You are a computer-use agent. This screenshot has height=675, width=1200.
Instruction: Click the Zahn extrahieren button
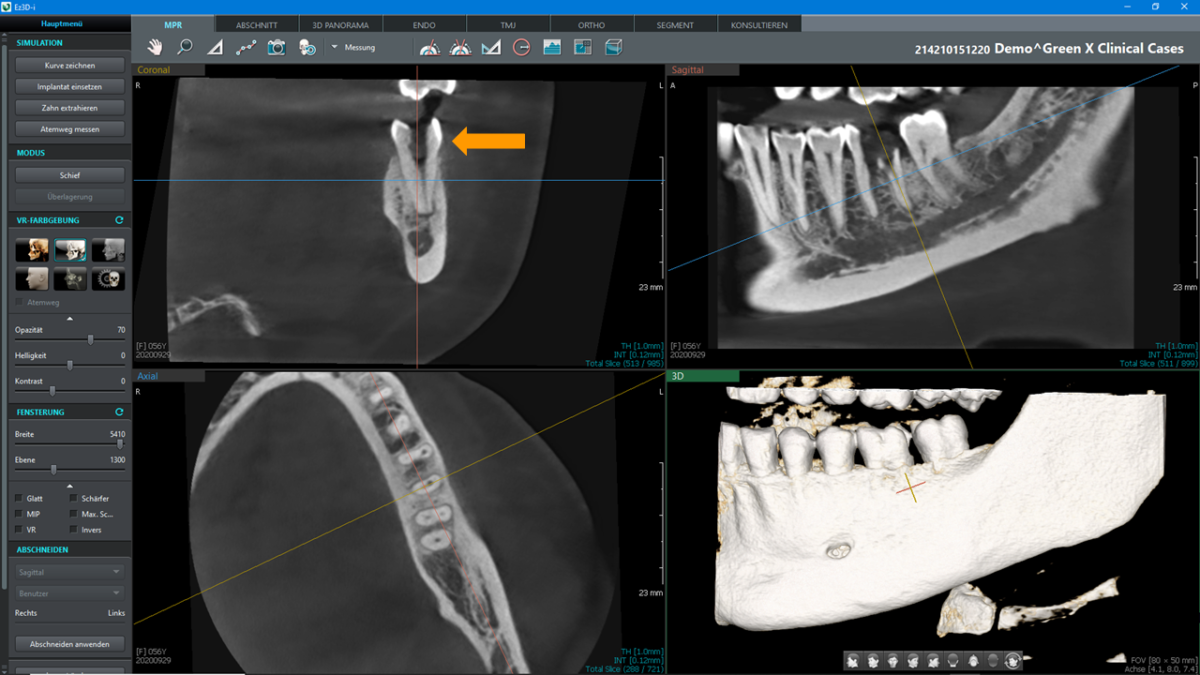pos(70,107)
